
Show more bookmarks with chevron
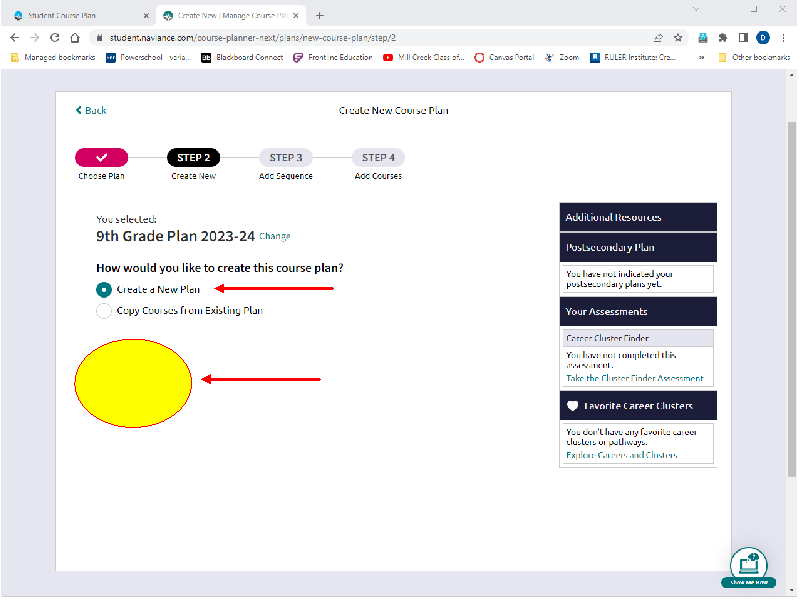click(702, 58)
